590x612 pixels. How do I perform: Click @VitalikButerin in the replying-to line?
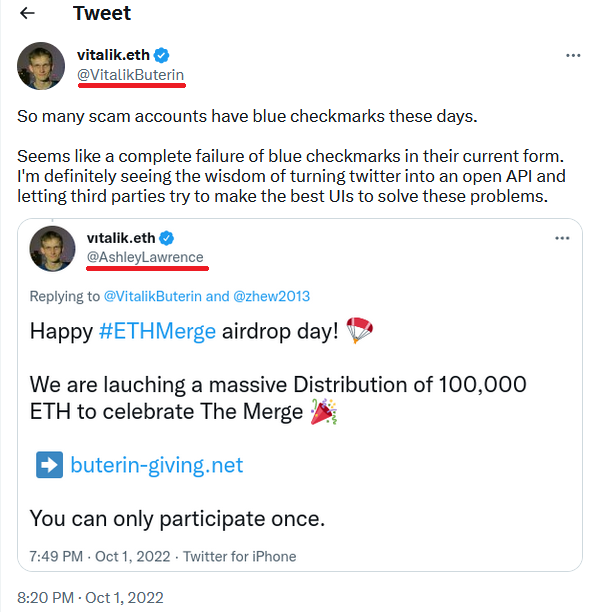(x=153, y=296)
